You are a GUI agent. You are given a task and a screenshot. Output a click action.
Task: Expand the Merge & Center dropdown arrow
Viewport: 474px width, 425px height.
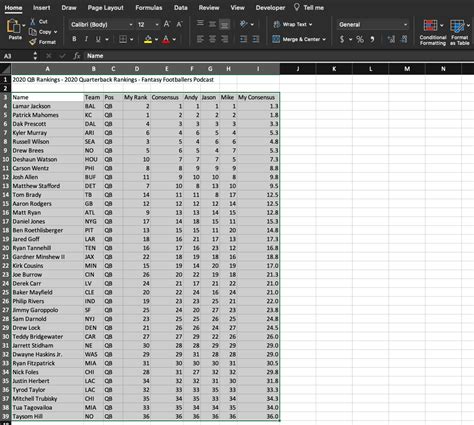point(324,39)
